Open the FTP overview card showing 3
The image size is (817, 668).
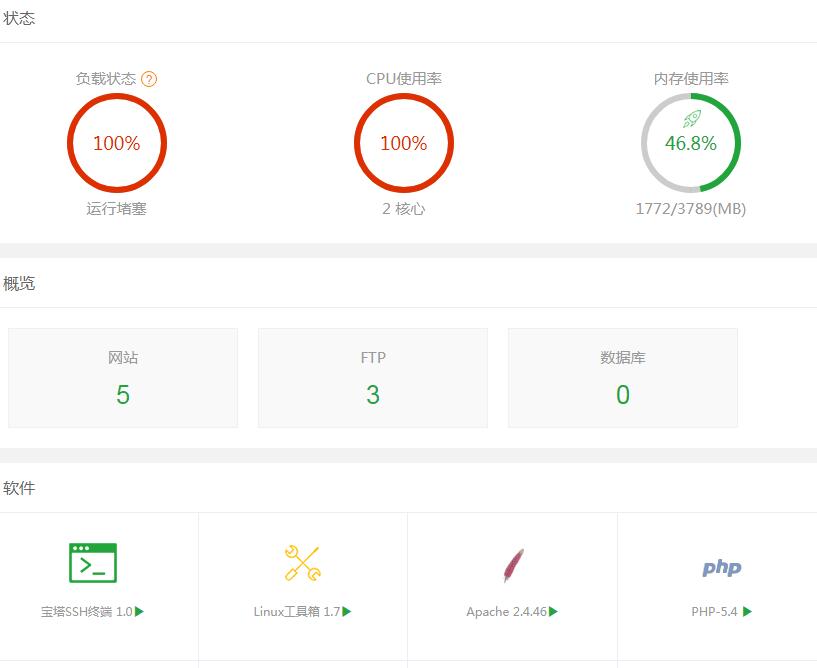click(373, 378)
